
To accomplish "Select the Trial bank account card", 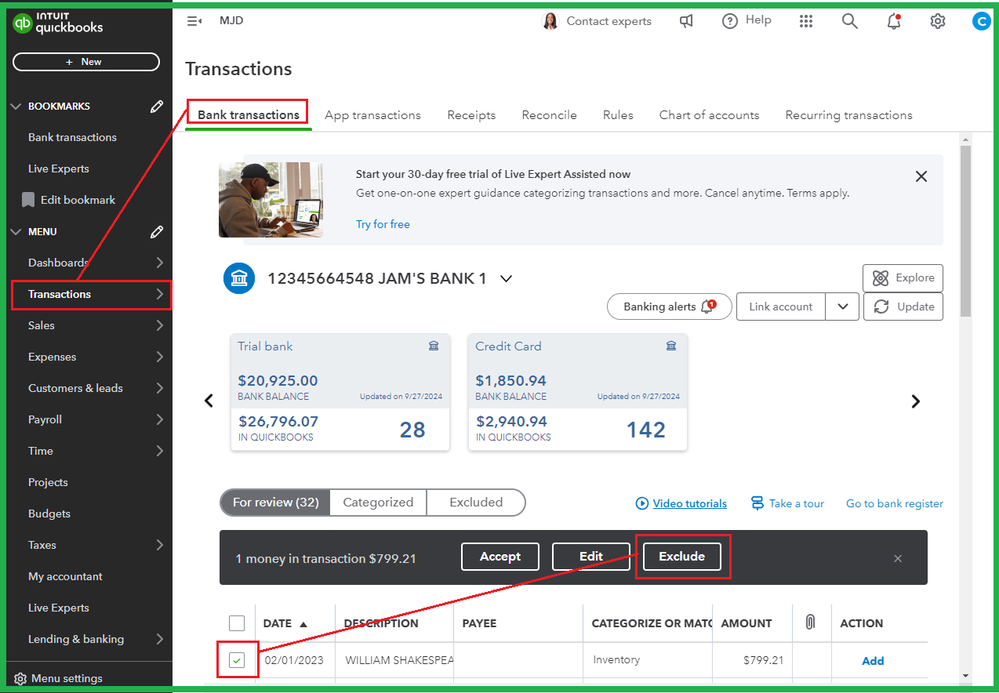I will pos(340,392).
